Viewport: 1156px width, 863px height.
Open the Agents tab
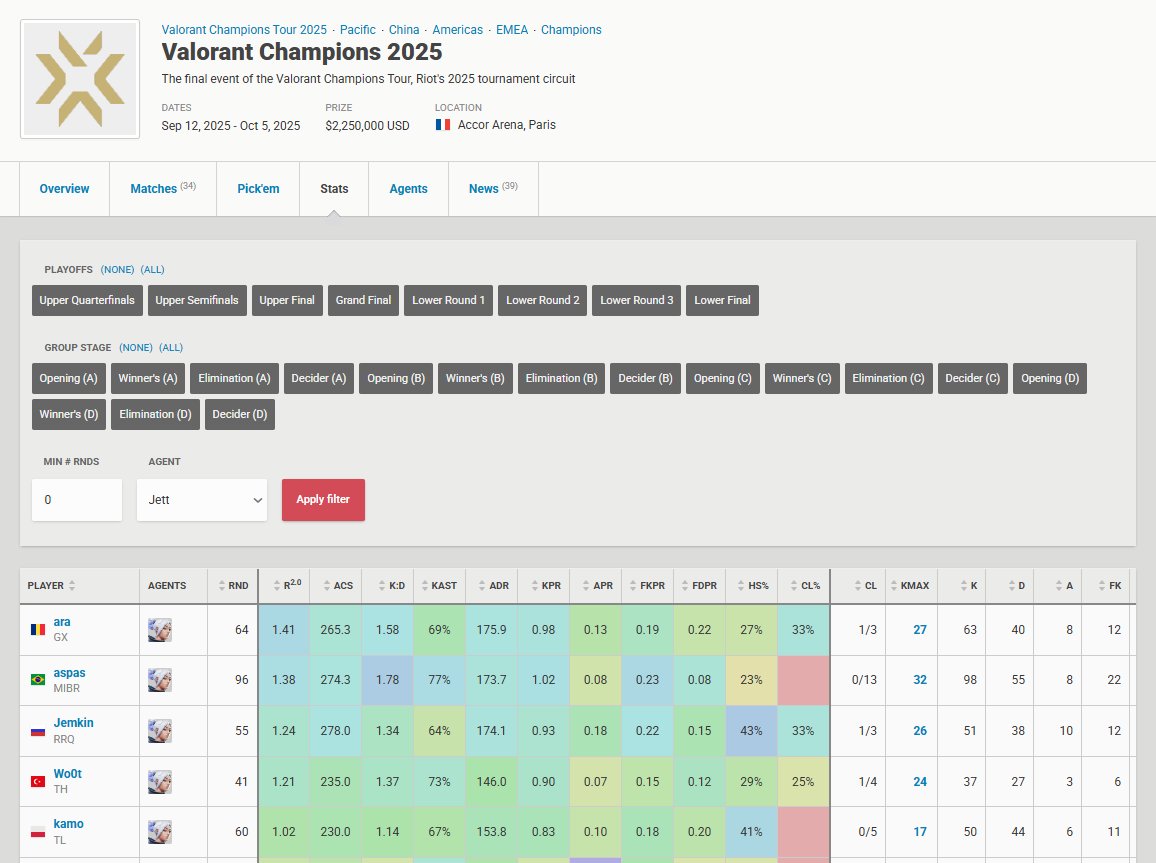[x=408, y=189]
